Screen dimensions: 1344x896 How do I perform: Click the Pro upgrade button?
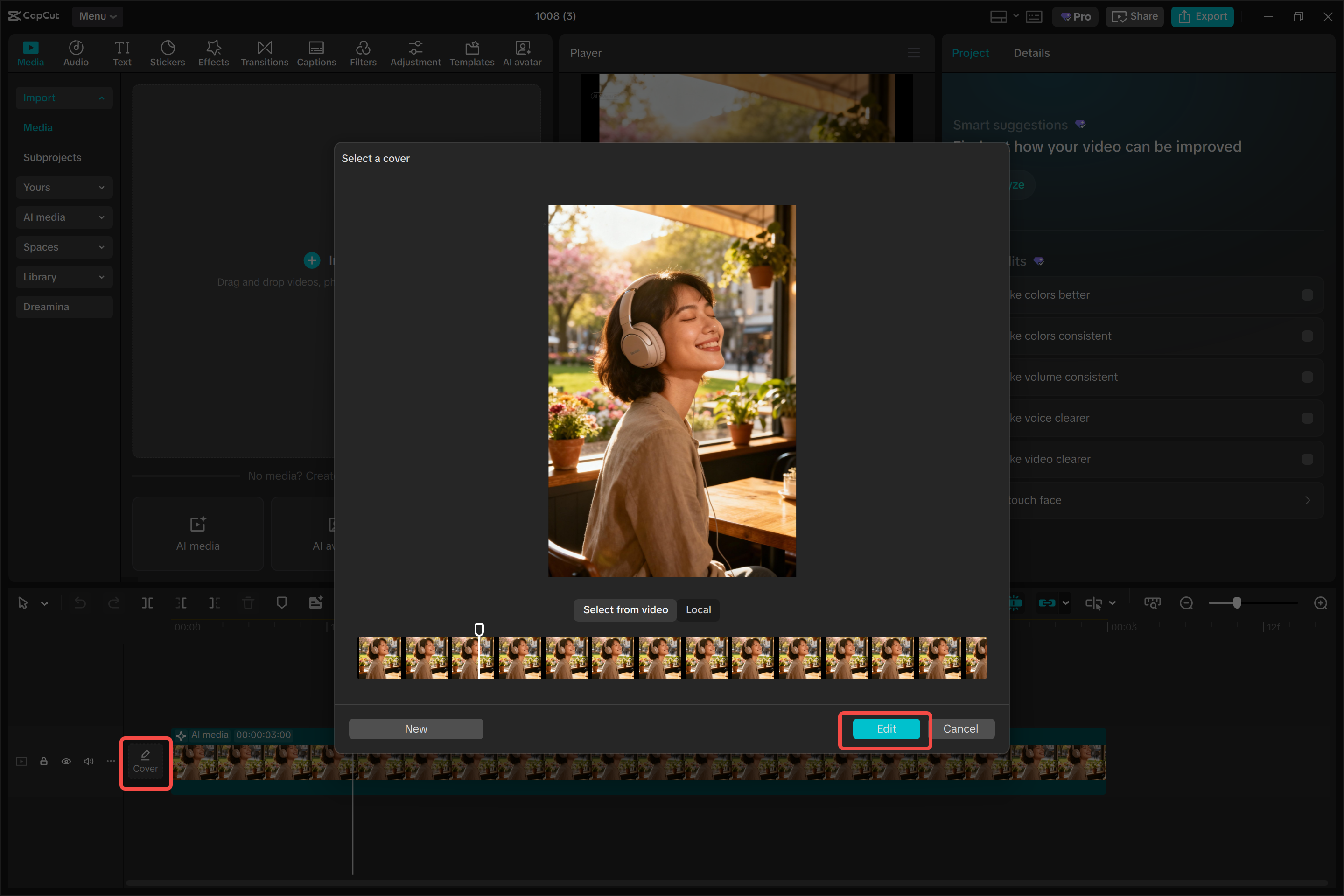1075,17
